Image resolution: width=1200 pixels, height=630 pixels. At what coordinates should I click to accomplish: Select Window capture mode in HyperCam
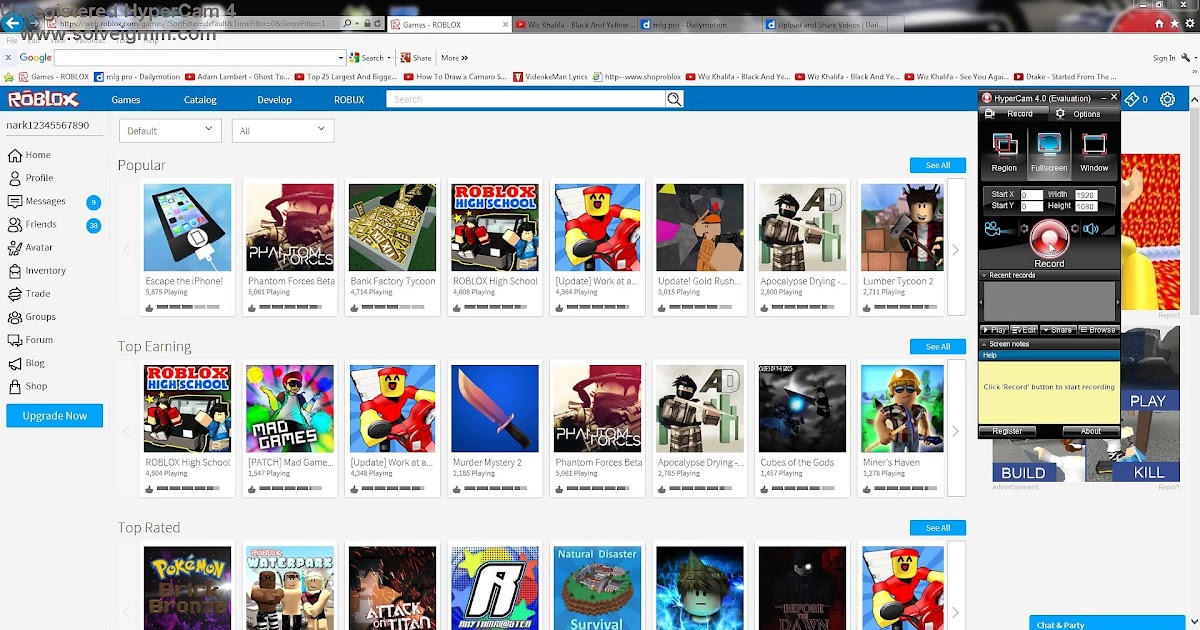click(x=1094, y=153)
